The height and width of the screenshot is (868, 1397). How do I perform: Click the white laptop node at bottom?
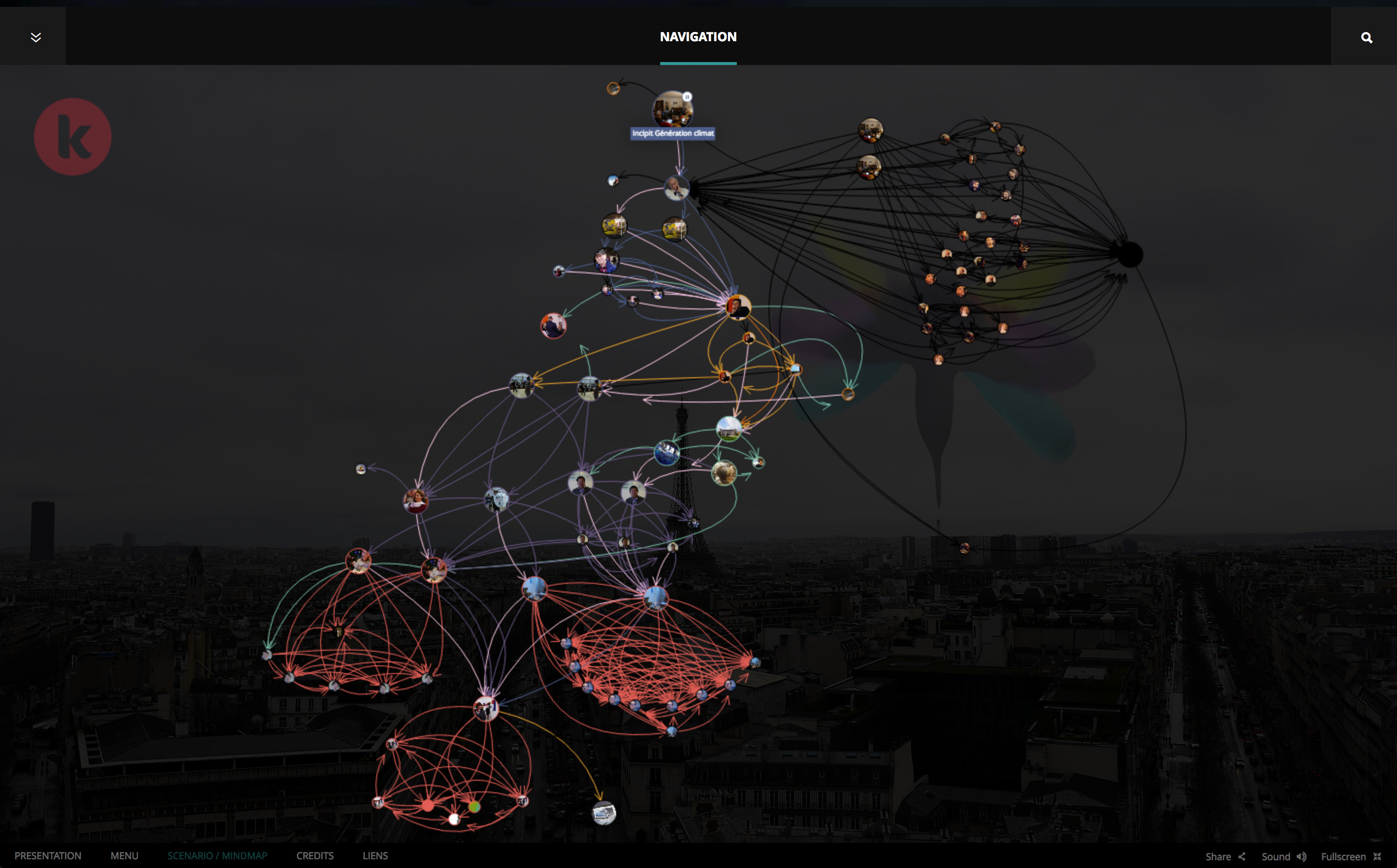603,813
